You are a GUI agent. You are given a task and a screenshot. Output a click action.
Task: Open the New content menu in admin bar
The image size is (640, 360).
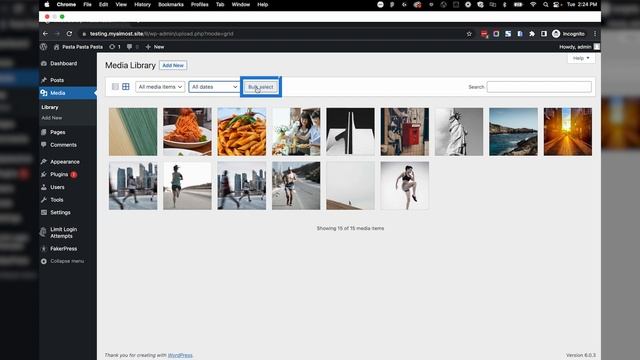tap(155, 47)
